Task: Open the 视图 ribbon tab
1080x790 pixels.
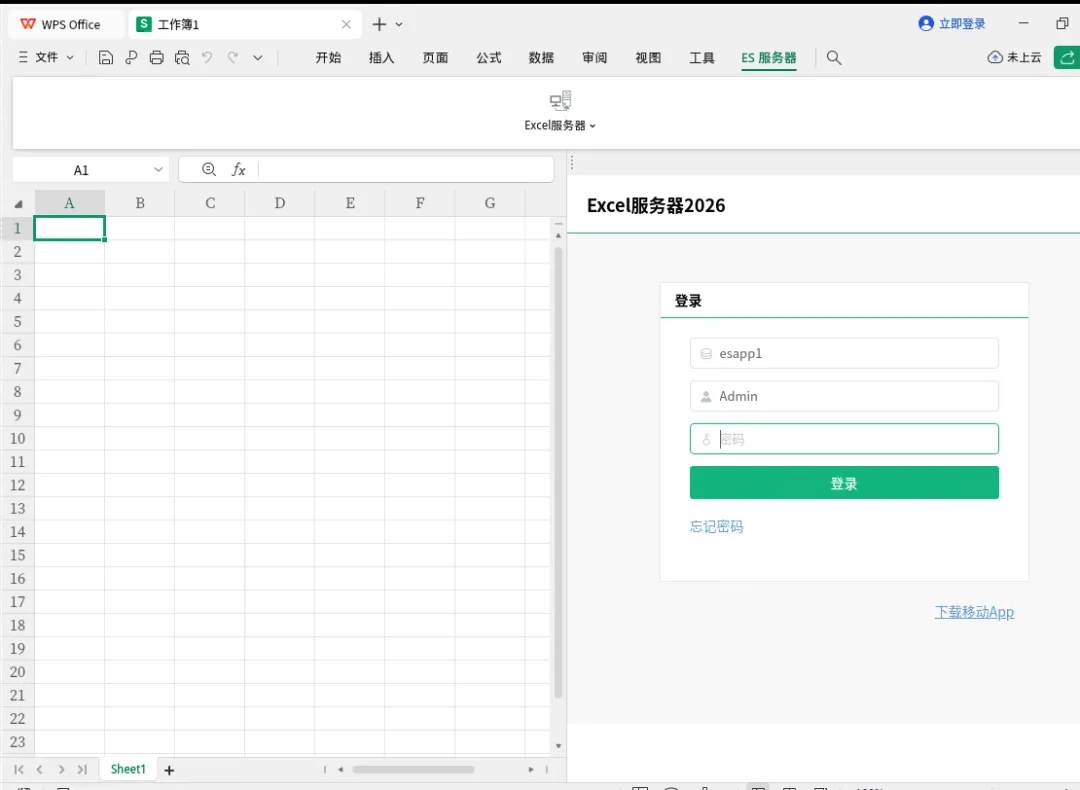Action: click(x=648, y=58)
